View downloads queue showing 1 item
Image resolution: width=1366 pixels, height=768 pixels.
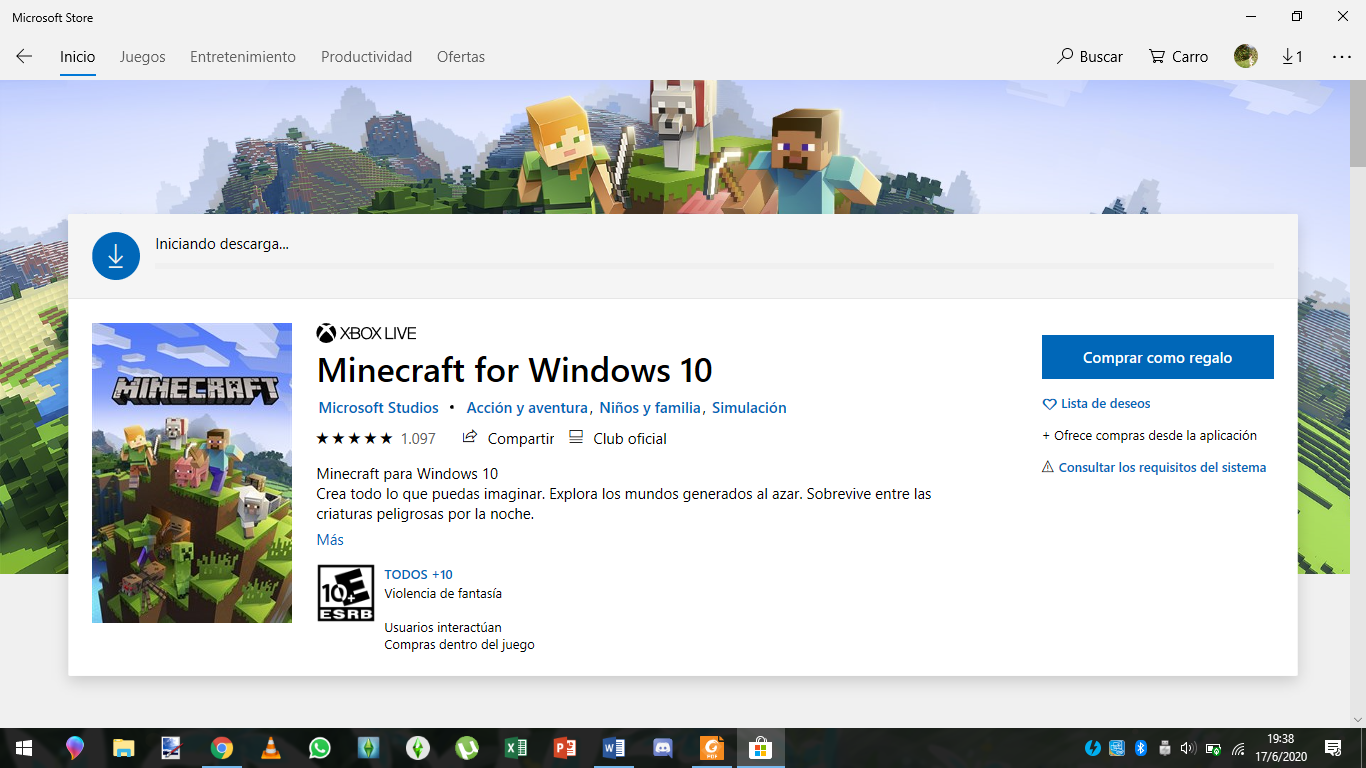(x=1292, y=57)
